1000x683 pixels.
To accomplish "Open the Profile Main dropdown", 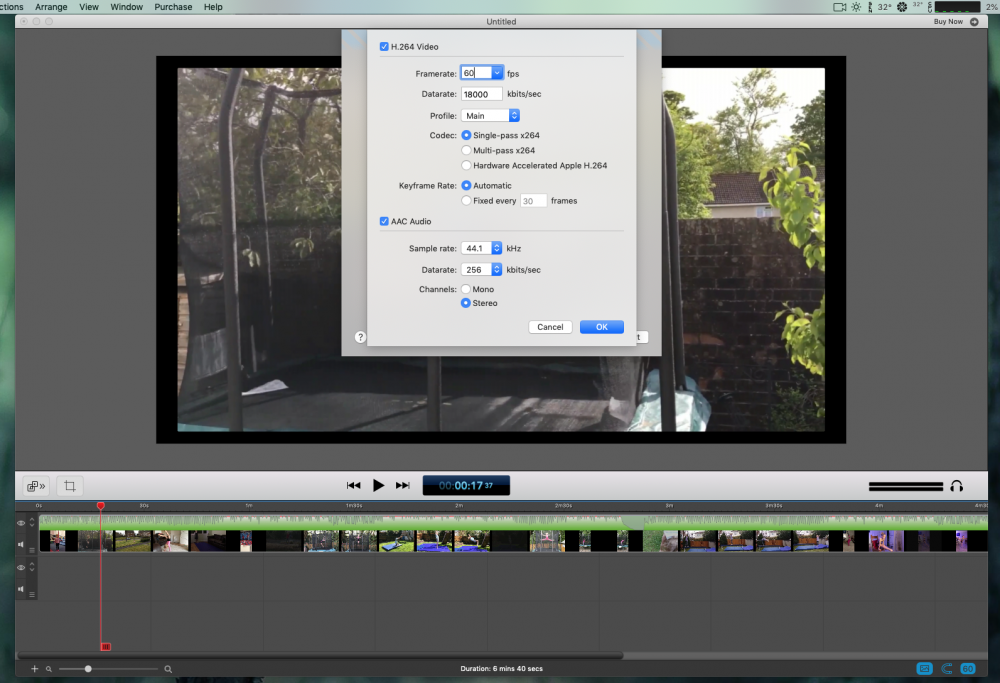I will (x=490, y=115).
